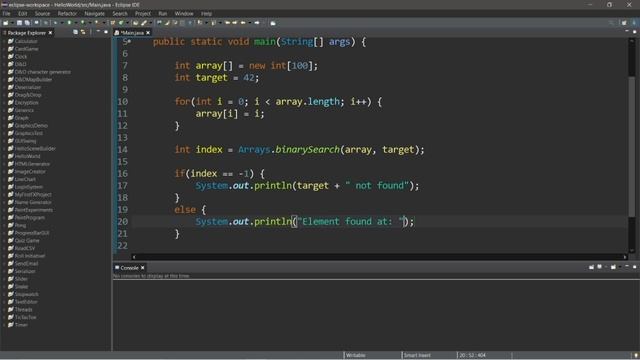The height and width of the screenshot is (360, 640).
Task: Open the Edit menu
Action: click(x=22, y=13)
